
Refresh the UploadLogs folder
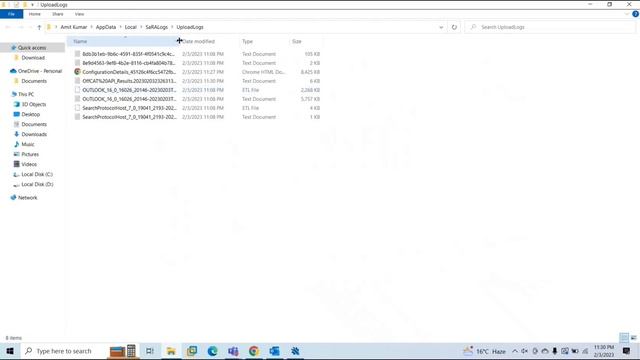pyautogui.click(x=454, y=27)
